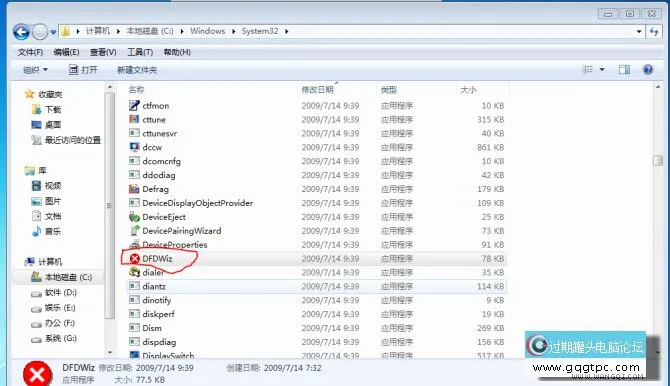
Task: Select the ctfmon file icon
Action: point(134,105)
